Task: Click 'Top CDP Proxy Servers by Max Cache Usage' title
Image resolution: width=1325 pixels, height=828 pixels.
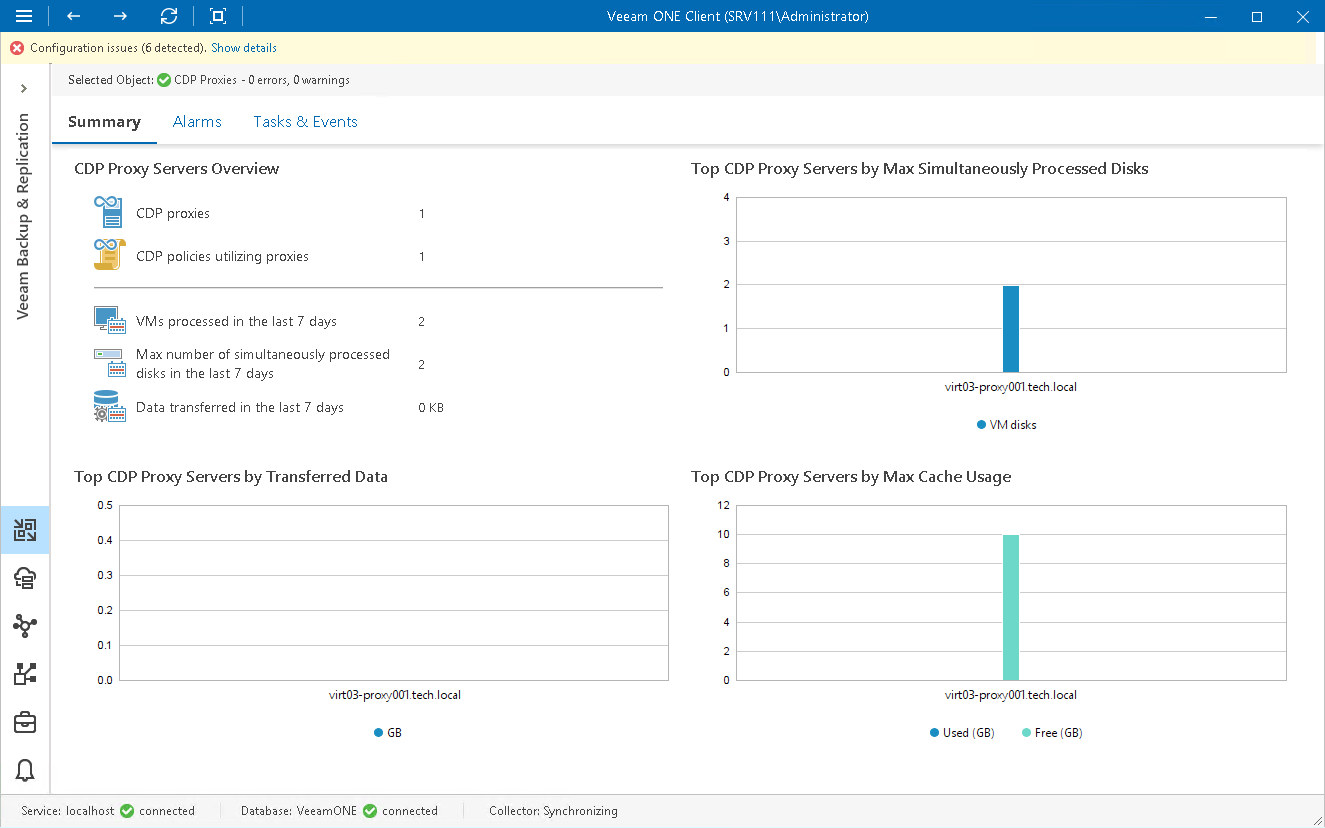Action: [x=851, y=477]
